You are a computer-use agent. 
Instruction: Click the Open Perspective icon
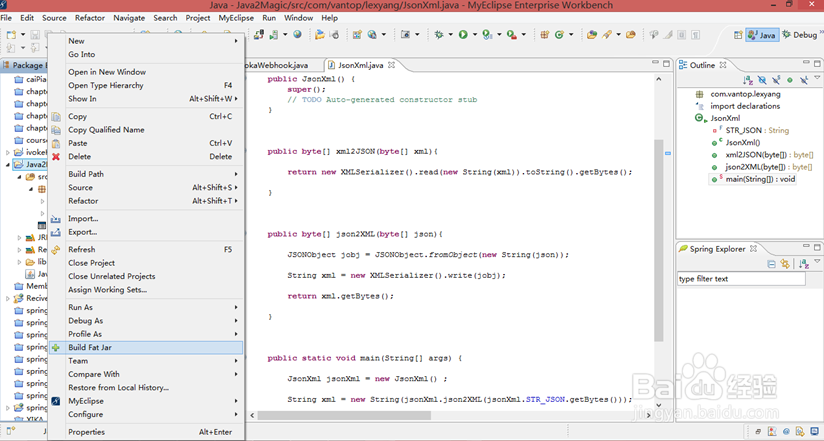coord(738,35)
